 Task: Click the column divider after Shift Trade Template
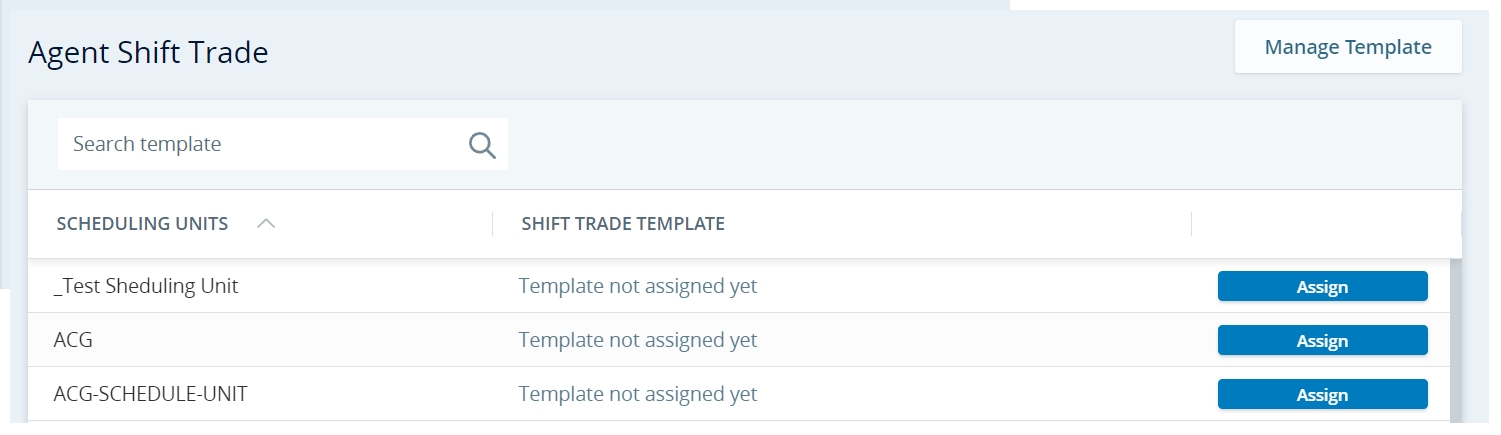coord(1191,224)
